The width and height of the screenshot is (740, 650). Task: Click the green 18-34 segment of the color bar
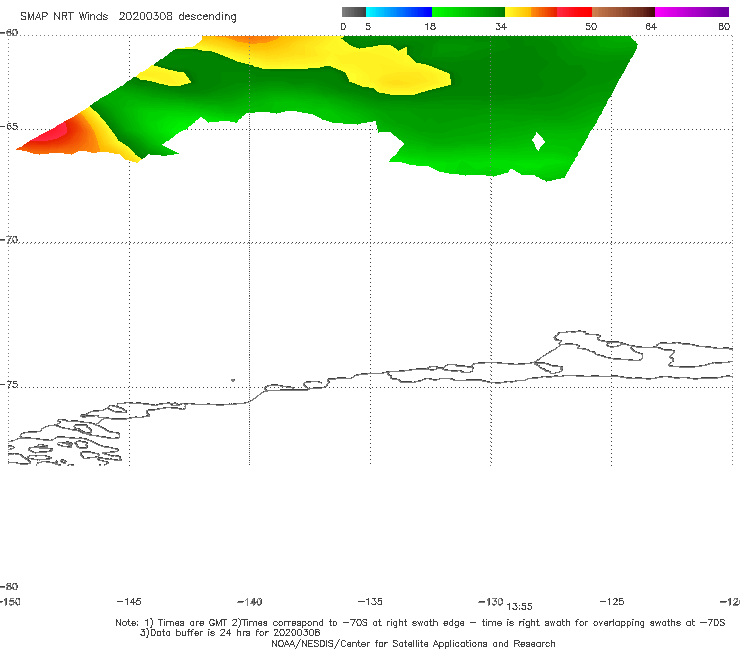coord(468,12)
